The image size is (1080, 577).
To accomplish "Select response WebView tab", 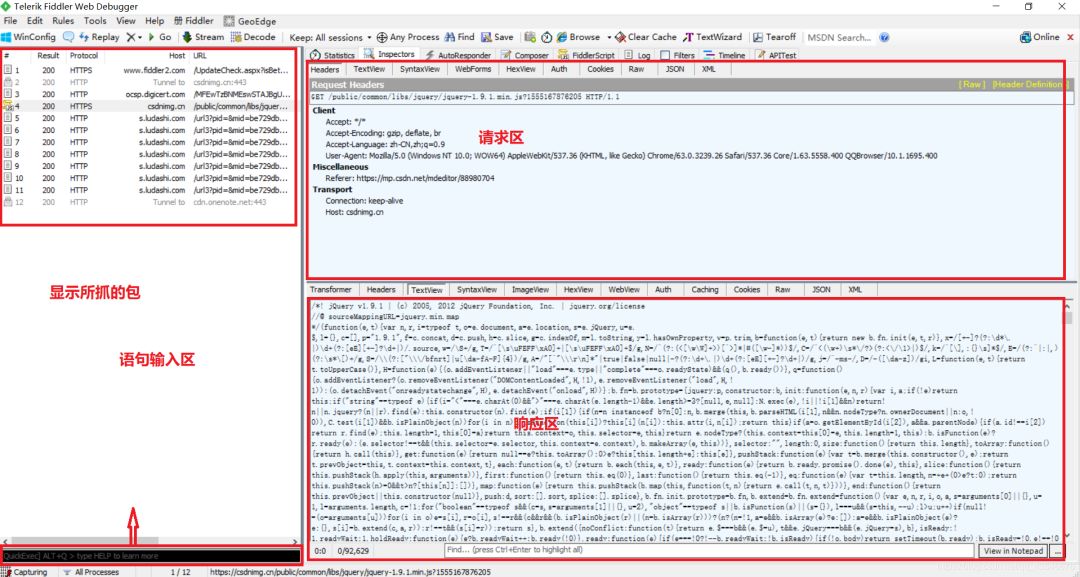I will click(x=624, y=290).
